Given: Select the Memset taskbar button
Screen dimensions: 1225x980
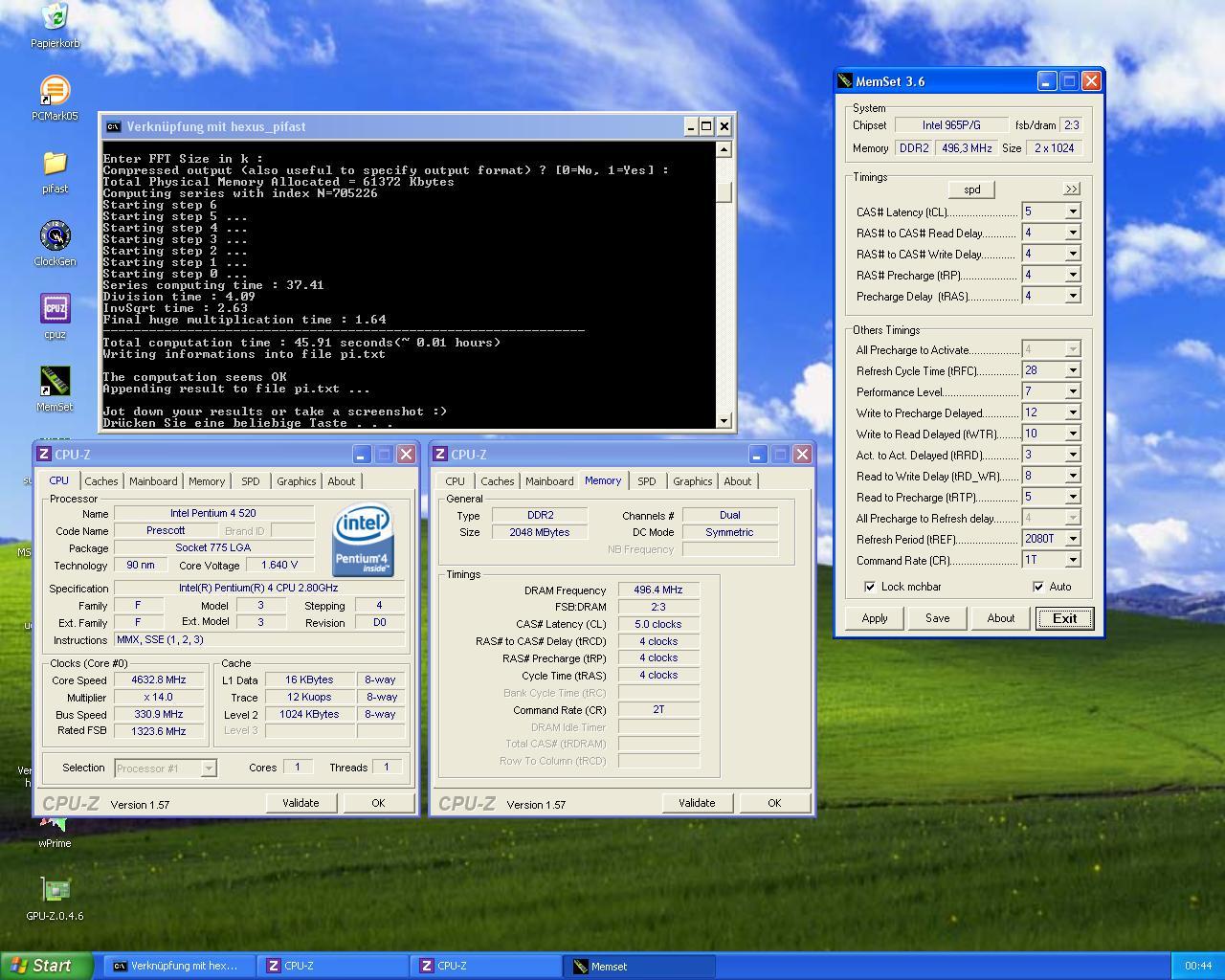Looking at the screenshot, I should click(x=639, y=967).
